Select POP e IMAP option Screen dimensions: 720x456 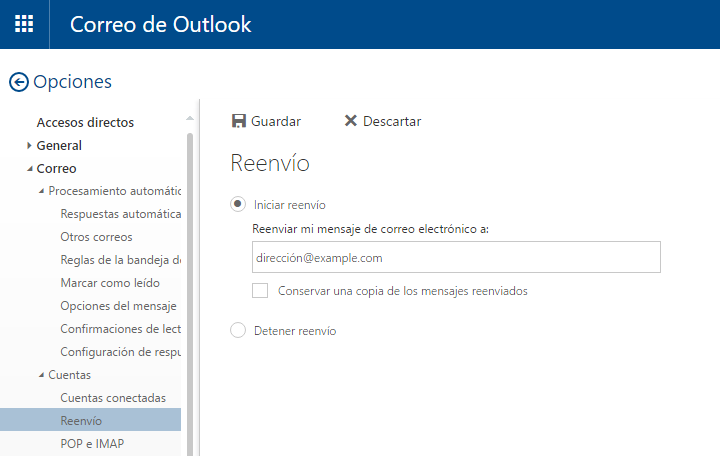92,444
